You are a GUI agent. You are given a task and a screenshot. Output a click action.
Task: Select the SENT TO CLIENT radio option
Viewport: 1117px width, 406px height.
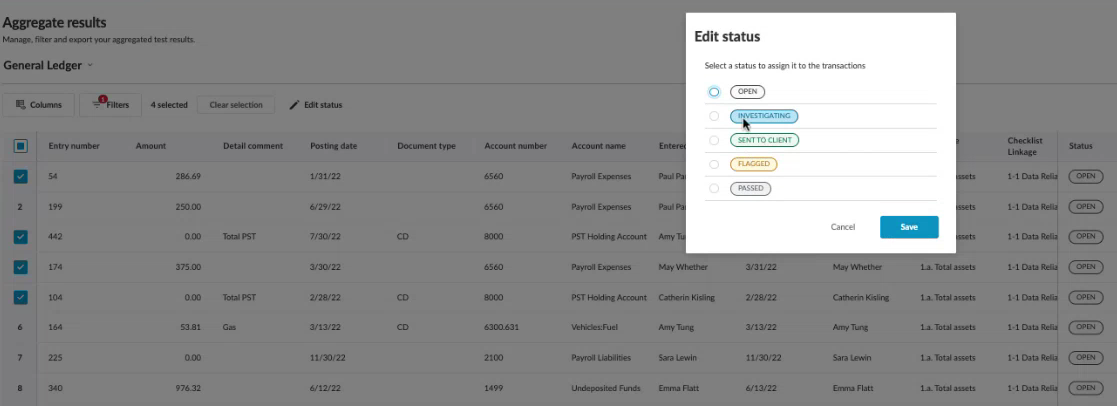pos(714,140)
